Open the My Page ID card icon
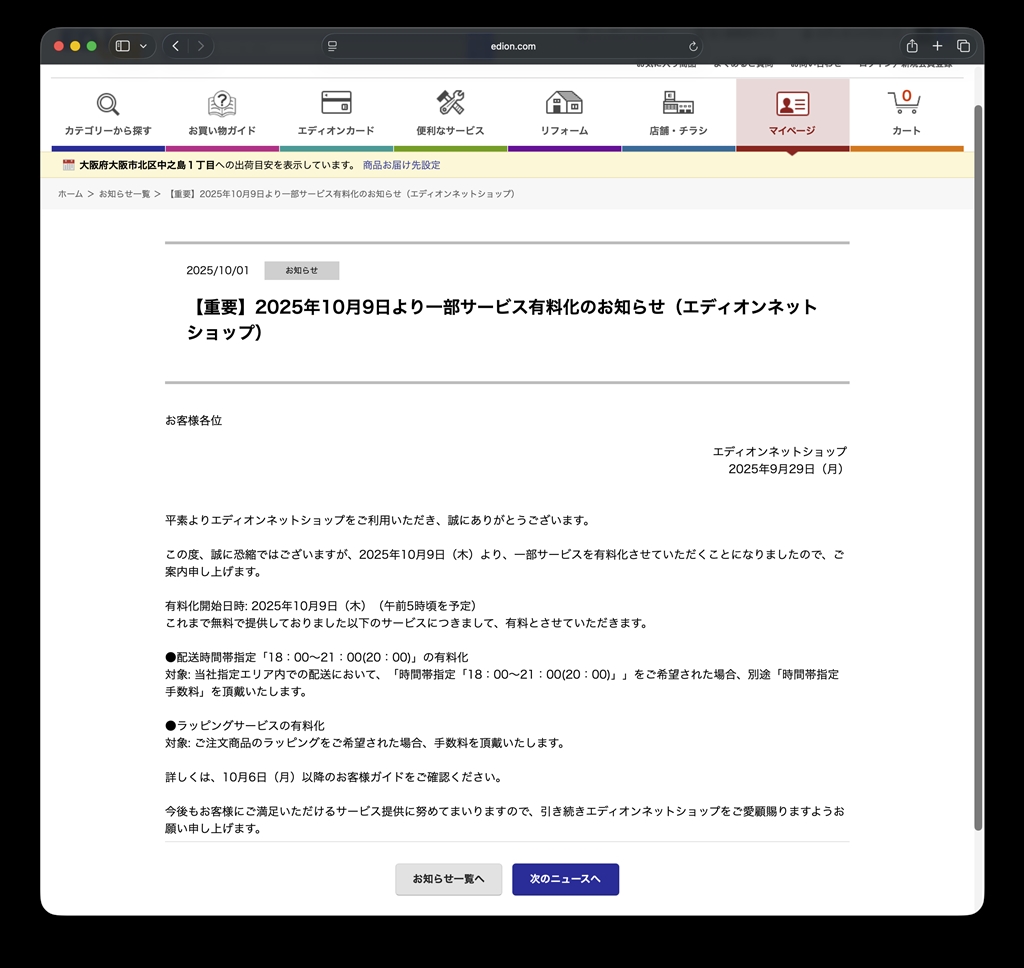 click(x=792, y=103)
